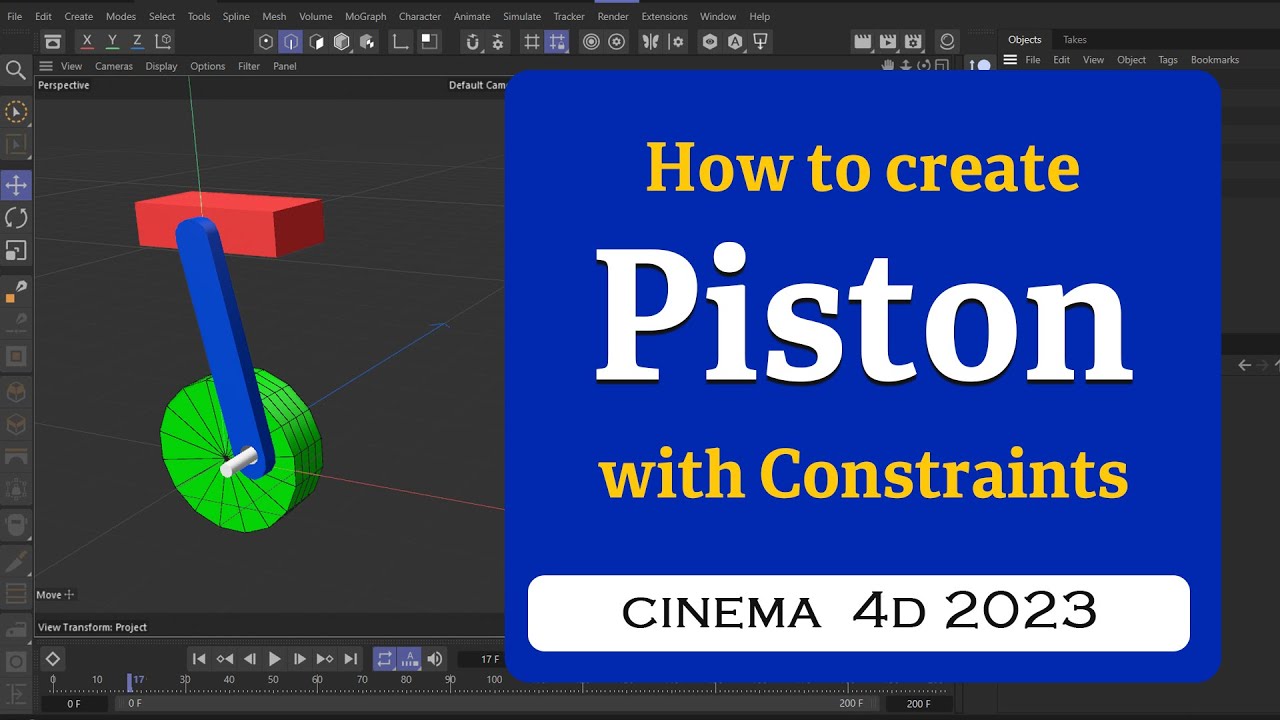Image resolution: width=1280 pixels, height=720 pixels.
Task: Jump to next keyframe
Action: 325,659
